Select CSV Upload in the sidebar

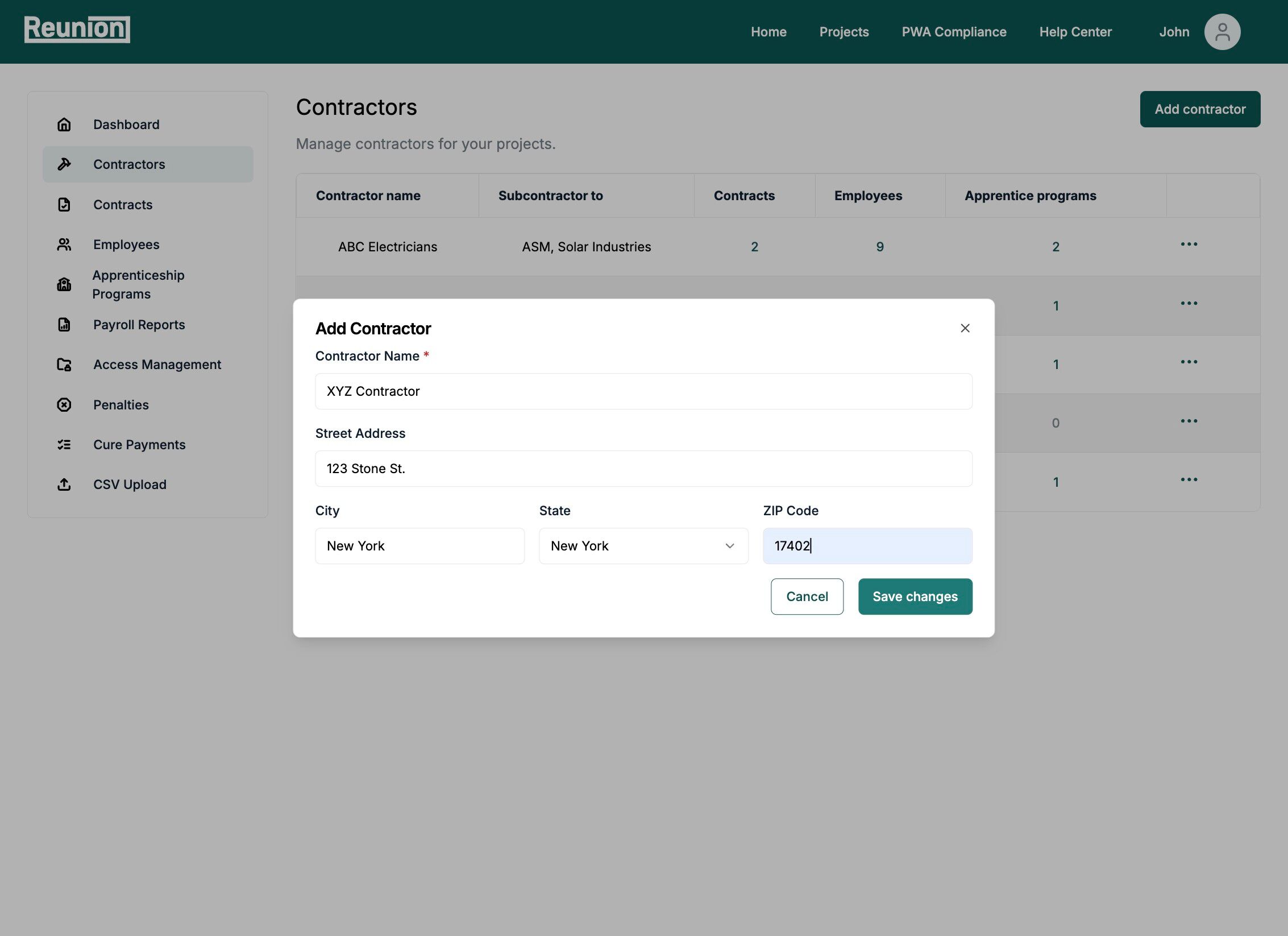coord(148,484)
